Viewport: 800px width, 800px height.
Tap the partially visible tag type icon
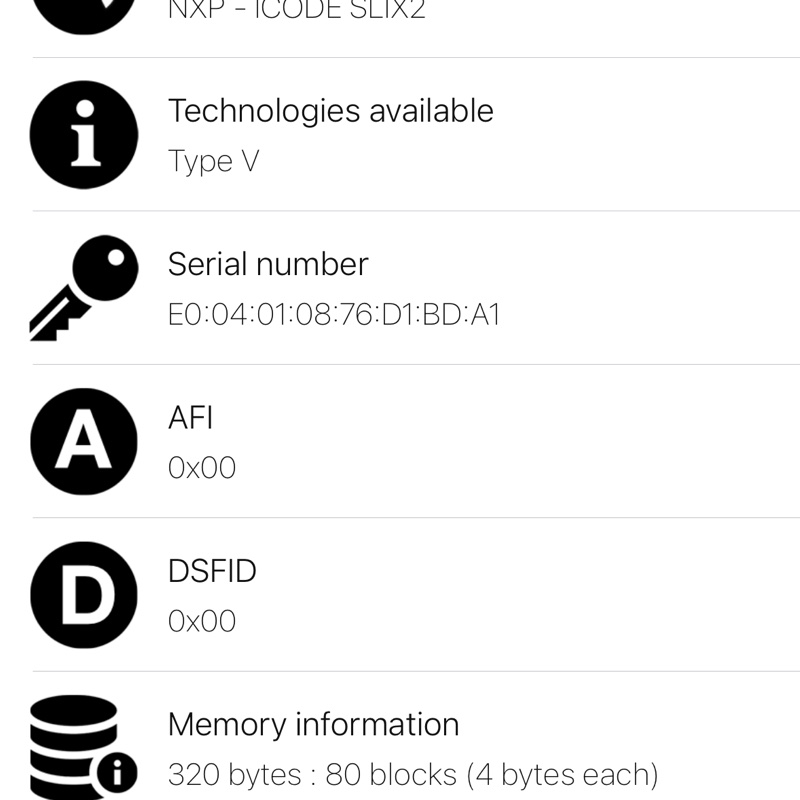click(84, 12)
